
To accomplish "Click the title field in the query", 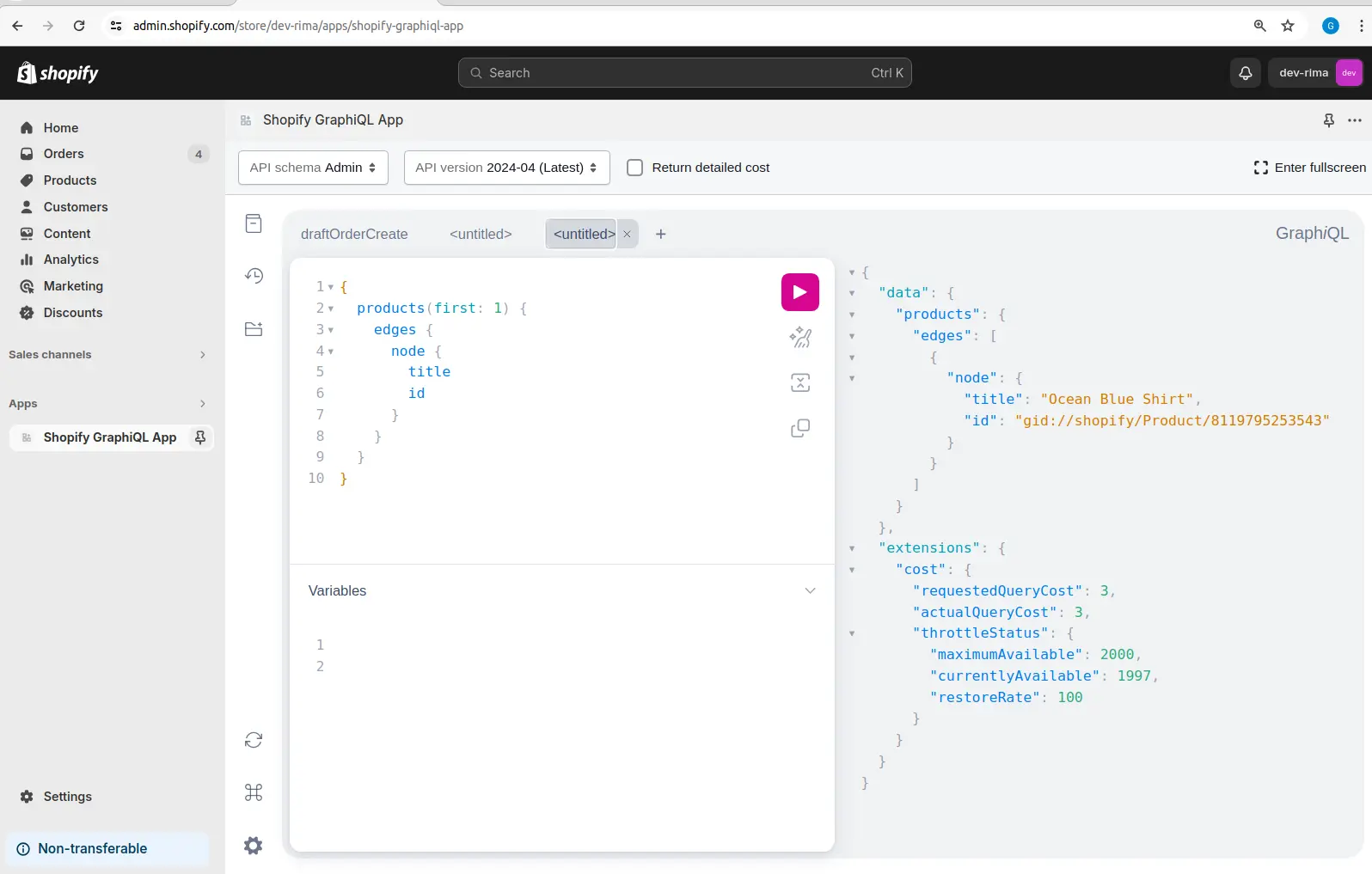I will coord(429,372).
